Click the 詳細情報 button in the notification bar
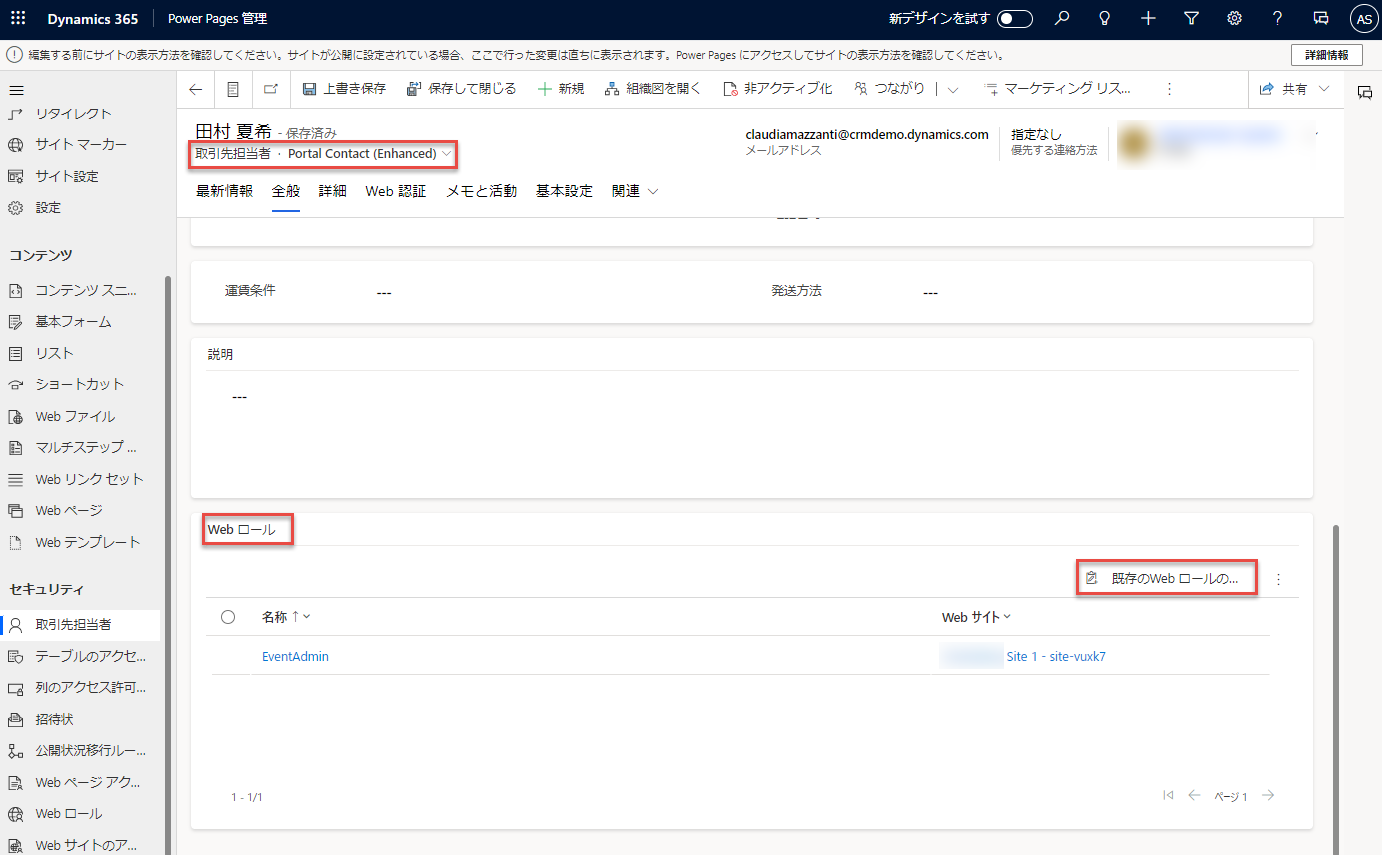 tap(1326, 55)
